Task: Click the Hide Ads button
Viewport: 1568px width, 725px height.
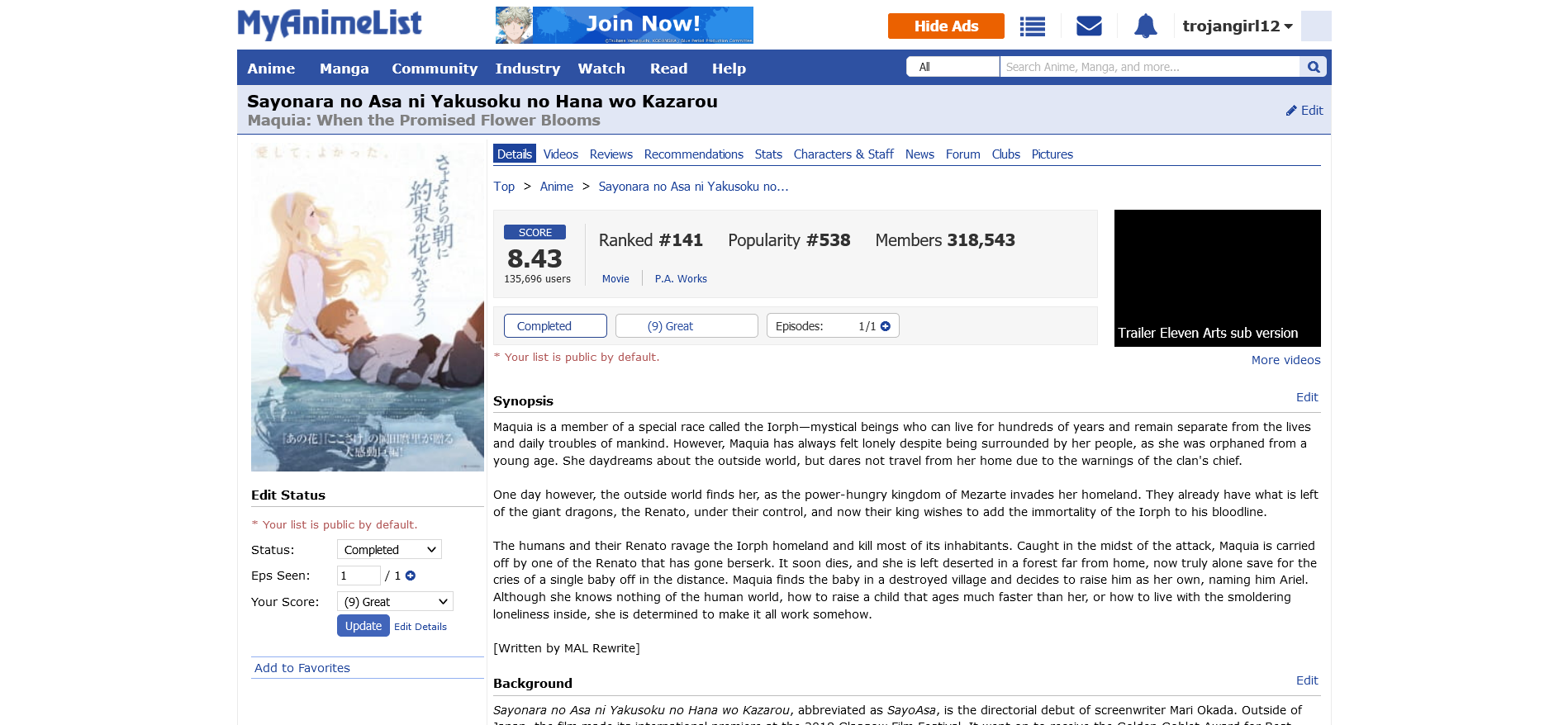Action: [x=946, y=26]
